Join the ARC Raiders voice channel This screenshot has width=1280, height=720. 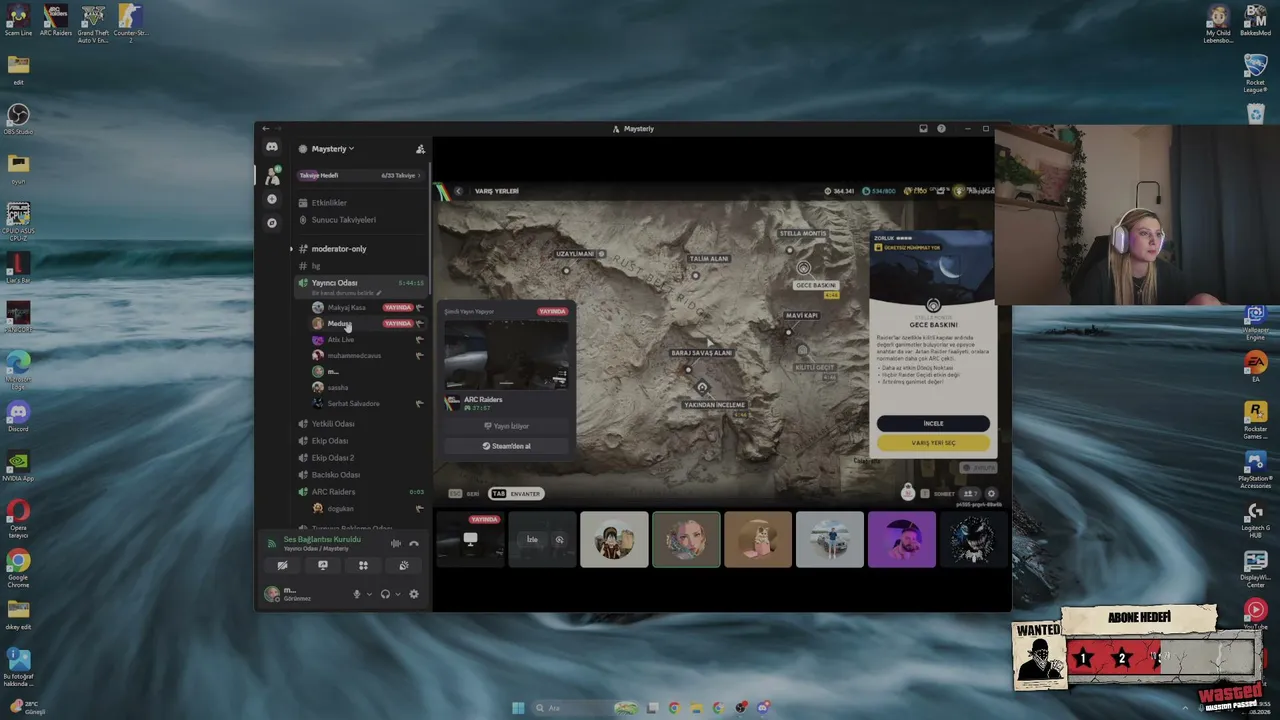[x=332, y=492]
